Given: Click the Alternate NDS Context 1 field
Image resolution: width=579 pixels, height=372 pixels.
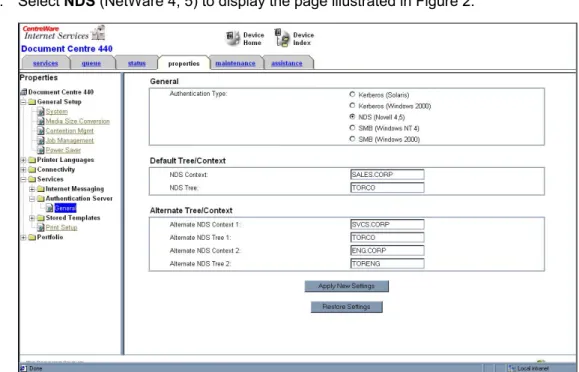Looking at the screenshot, I should pos(387,224).
